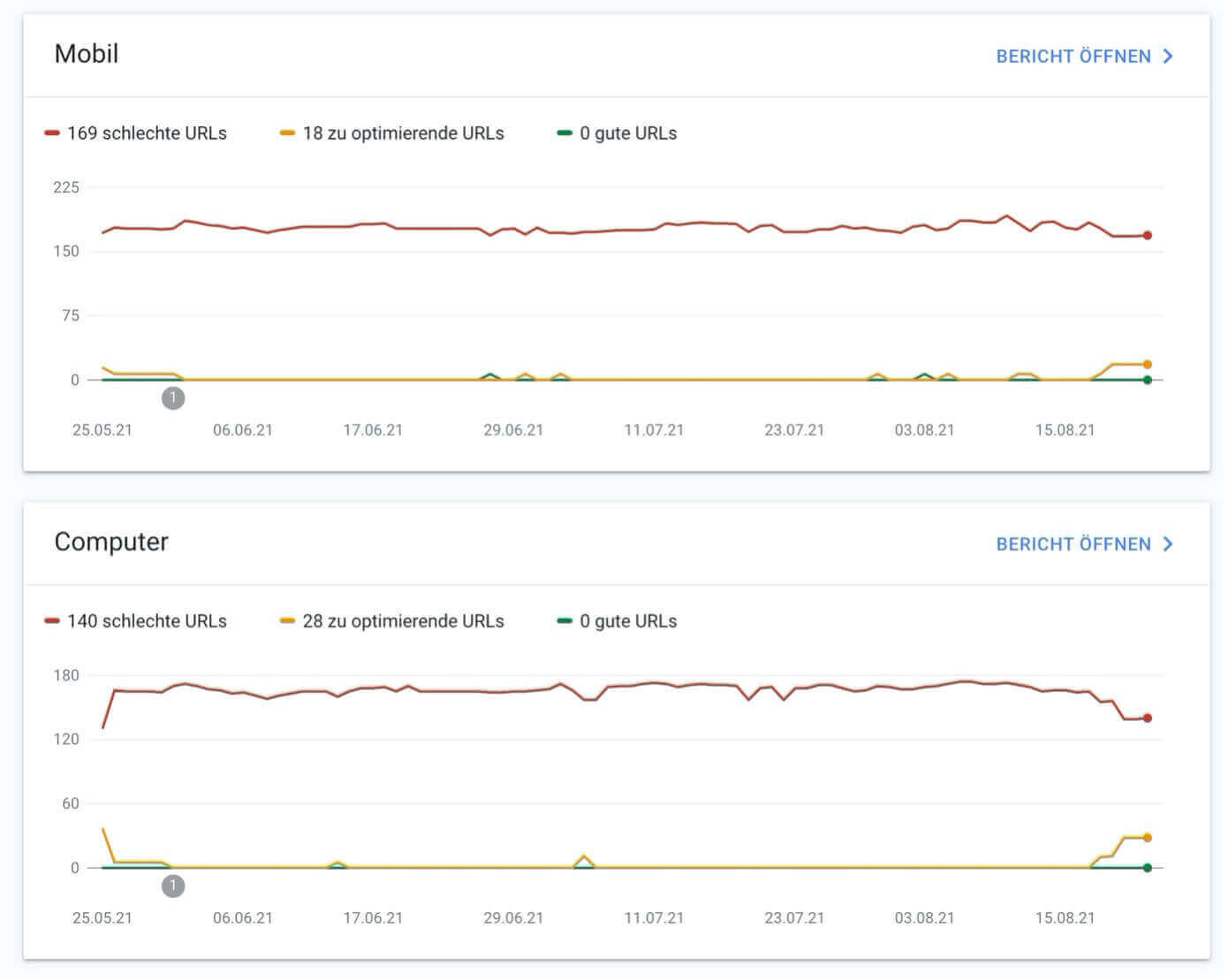Click the 06.06.21 date label on Computer chart
Viewport: 1228px width, 980px height.
pos(243,918)
